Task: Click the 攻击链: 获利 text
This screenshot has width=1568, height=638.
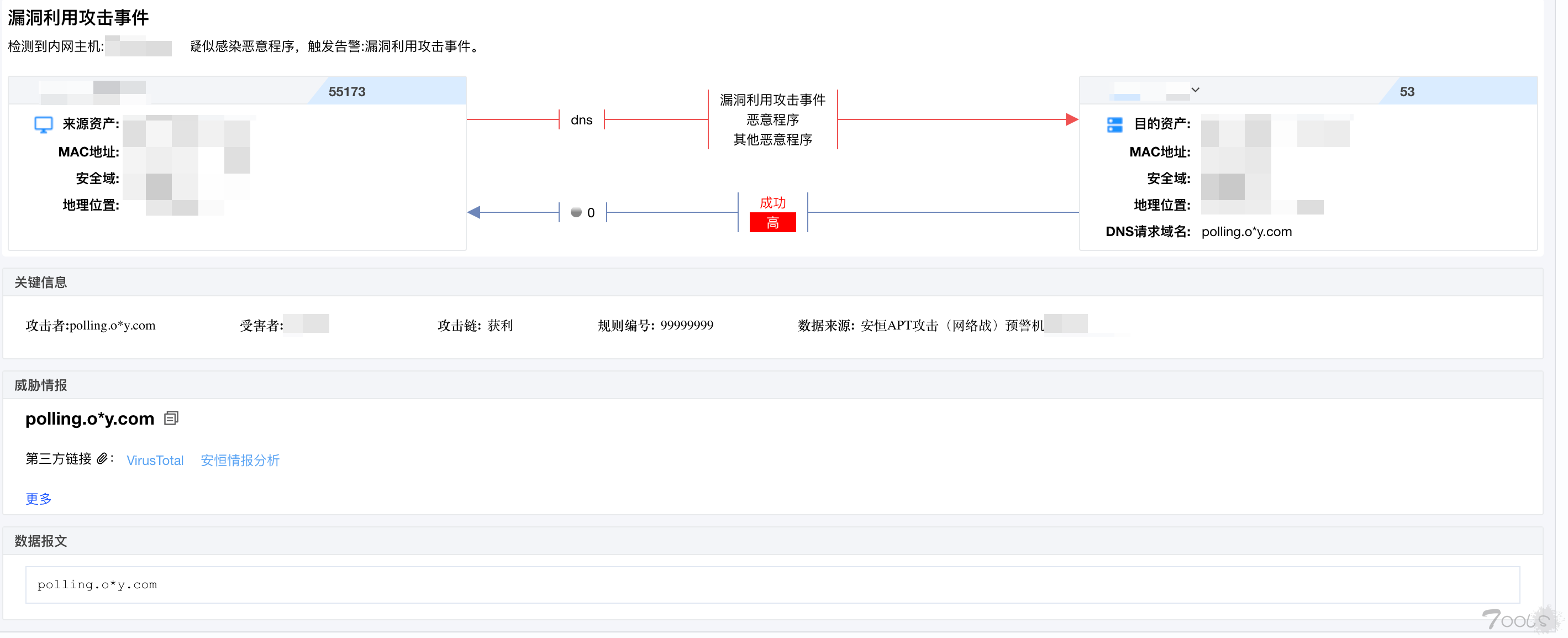Action: pyautogui.click(x=475, y=326)
